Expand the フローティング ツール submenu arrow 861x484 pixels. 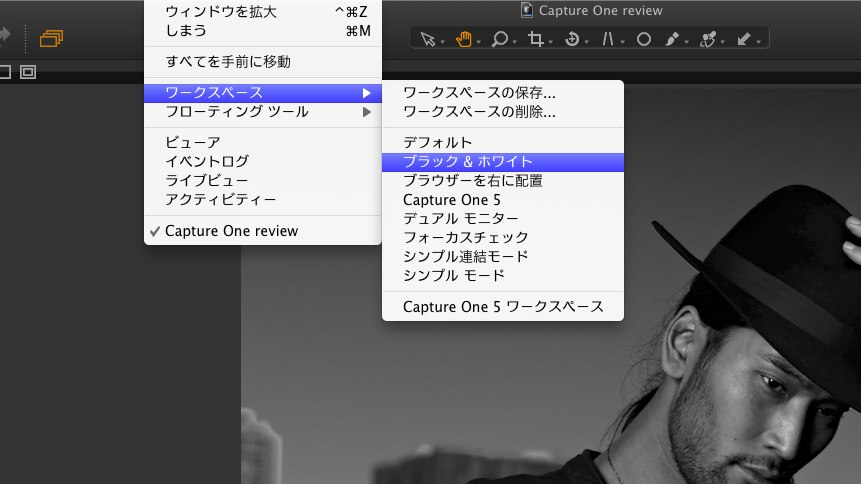point(367,112)
